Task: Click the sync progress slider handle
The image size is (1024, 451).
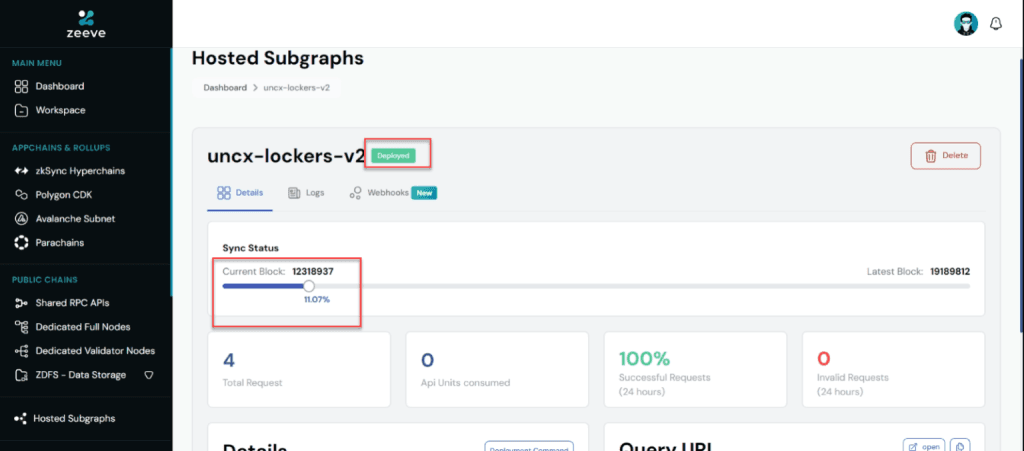Action: (x=309, y=286)
